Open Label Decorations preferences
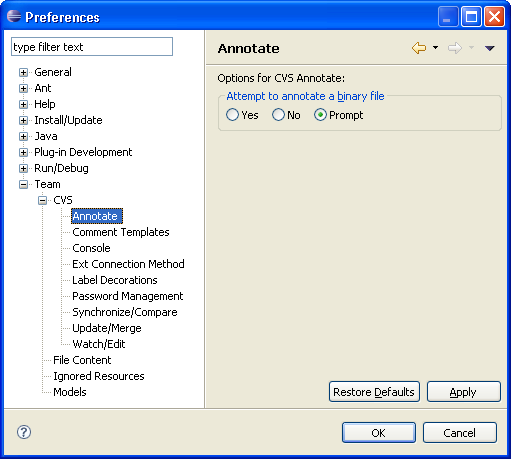Image resolution: width=511 pixels, height=459 pixels. 115,280
